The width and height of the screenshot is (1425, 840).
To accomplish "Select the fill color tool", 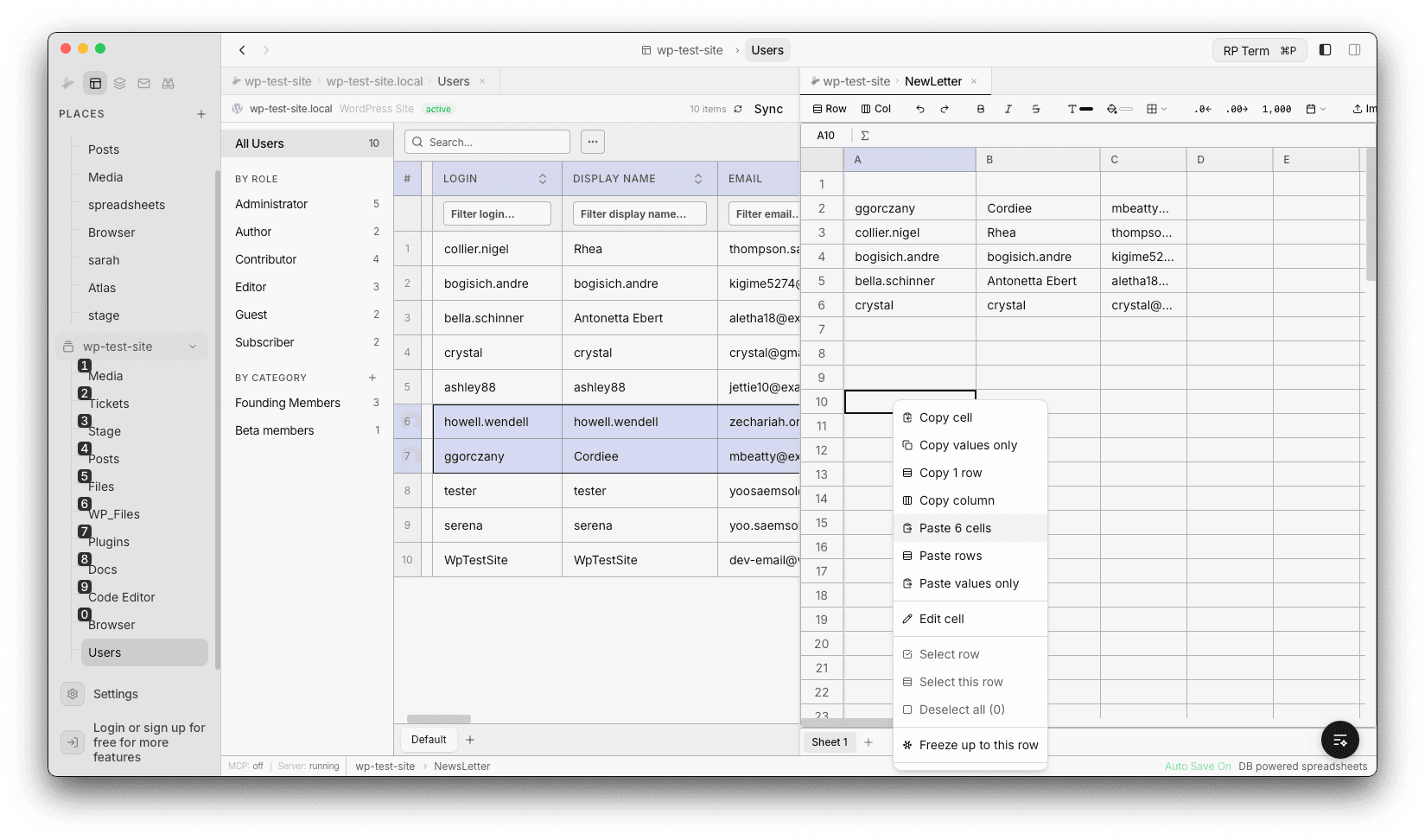I will (1111, 109).
